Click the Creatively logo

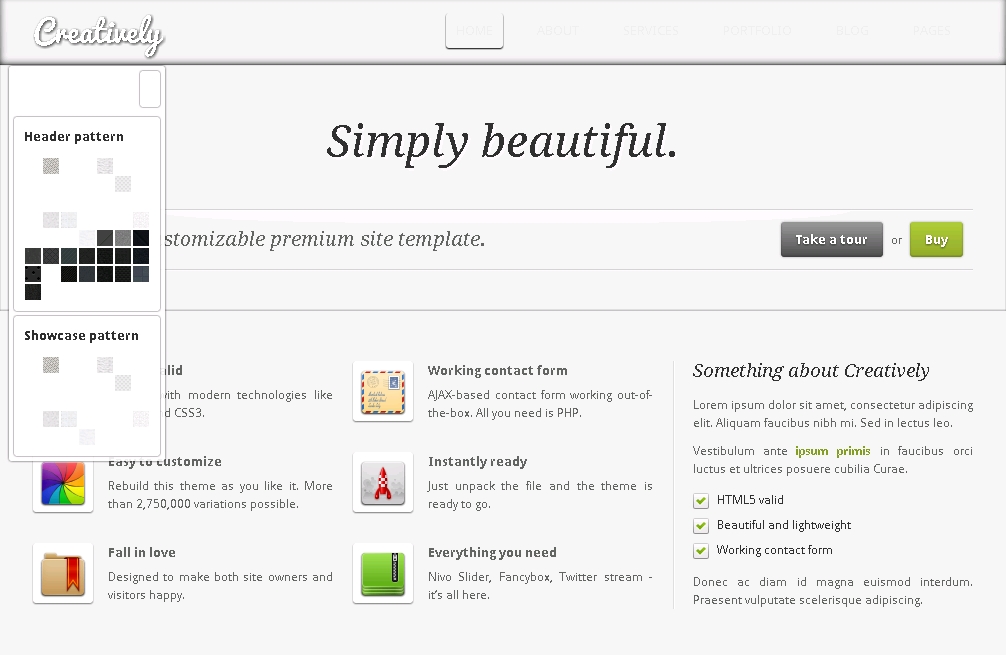click(98, 33)
